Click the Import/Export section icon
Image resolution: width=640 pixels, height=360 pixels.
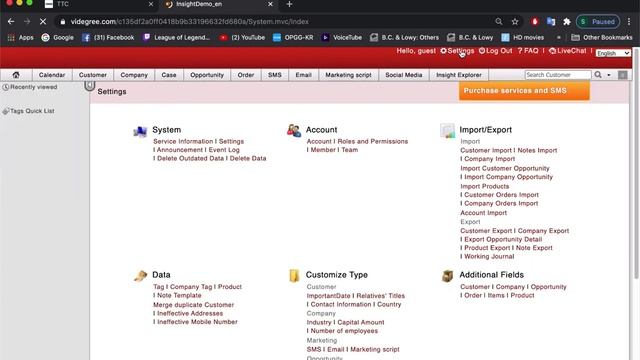(447, 131)
